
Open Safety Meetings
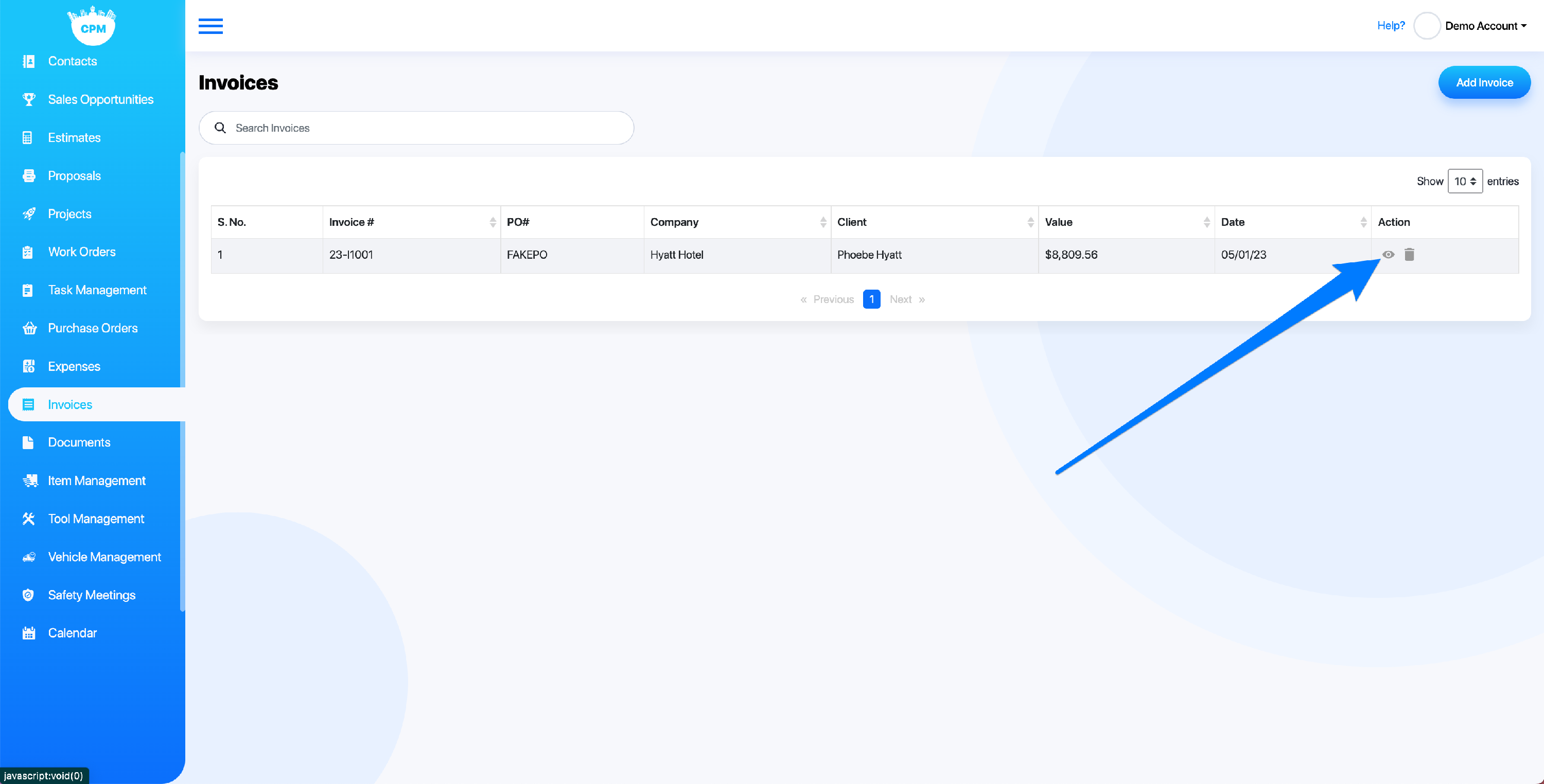pyautogui.click(x=91, y=595)
